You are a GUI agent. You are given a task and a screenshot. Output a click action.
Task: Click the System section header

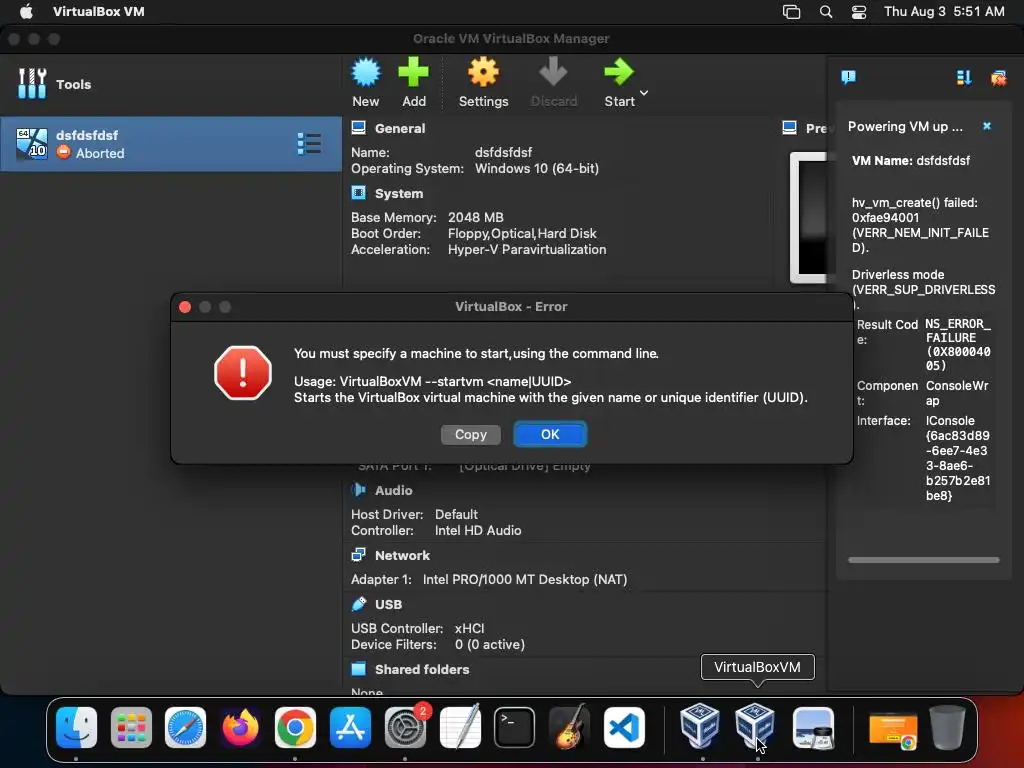tap(398, 193)
